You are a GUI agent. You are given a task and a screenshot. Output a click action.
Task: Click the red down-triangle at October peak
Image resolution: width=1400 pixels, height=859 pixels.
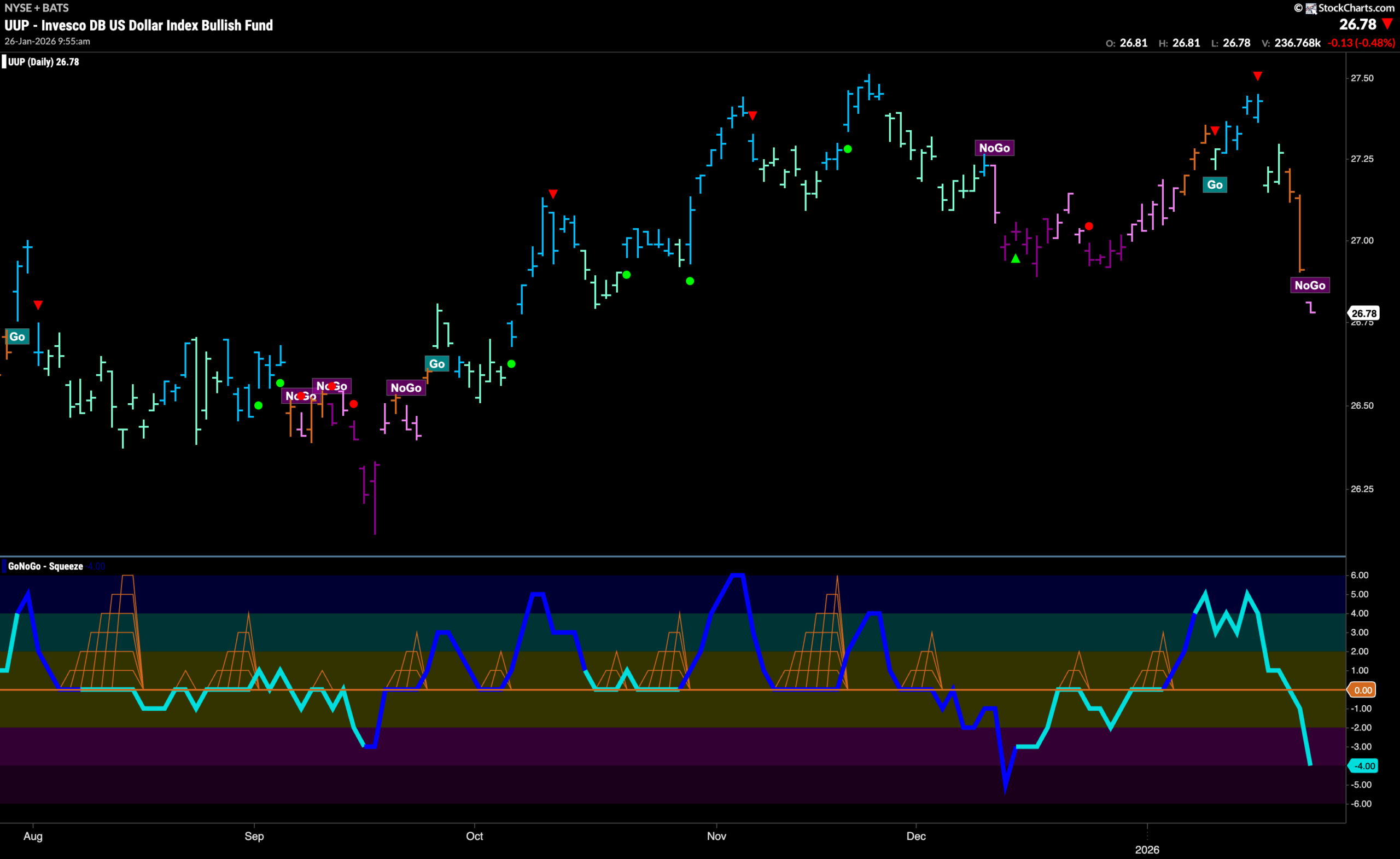(x=553, y=194)
